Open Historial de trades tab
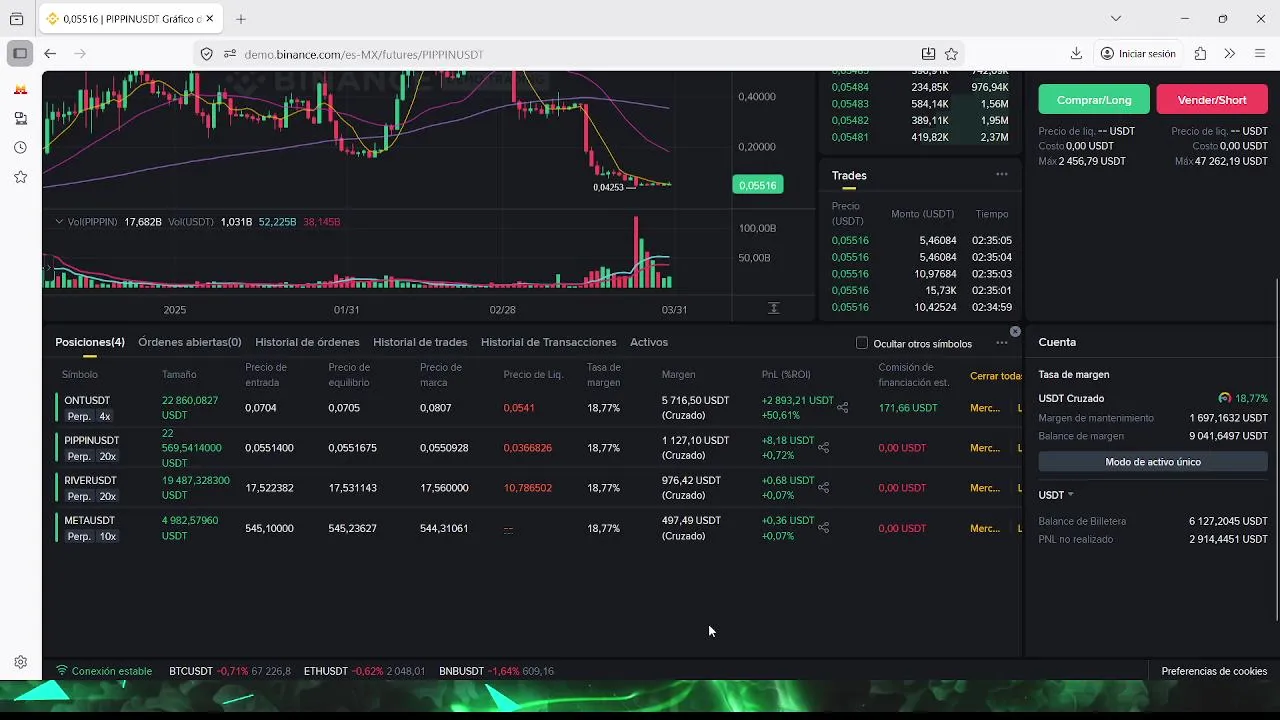This screenshot has height=720, width=1280. [x=420, y=342]
